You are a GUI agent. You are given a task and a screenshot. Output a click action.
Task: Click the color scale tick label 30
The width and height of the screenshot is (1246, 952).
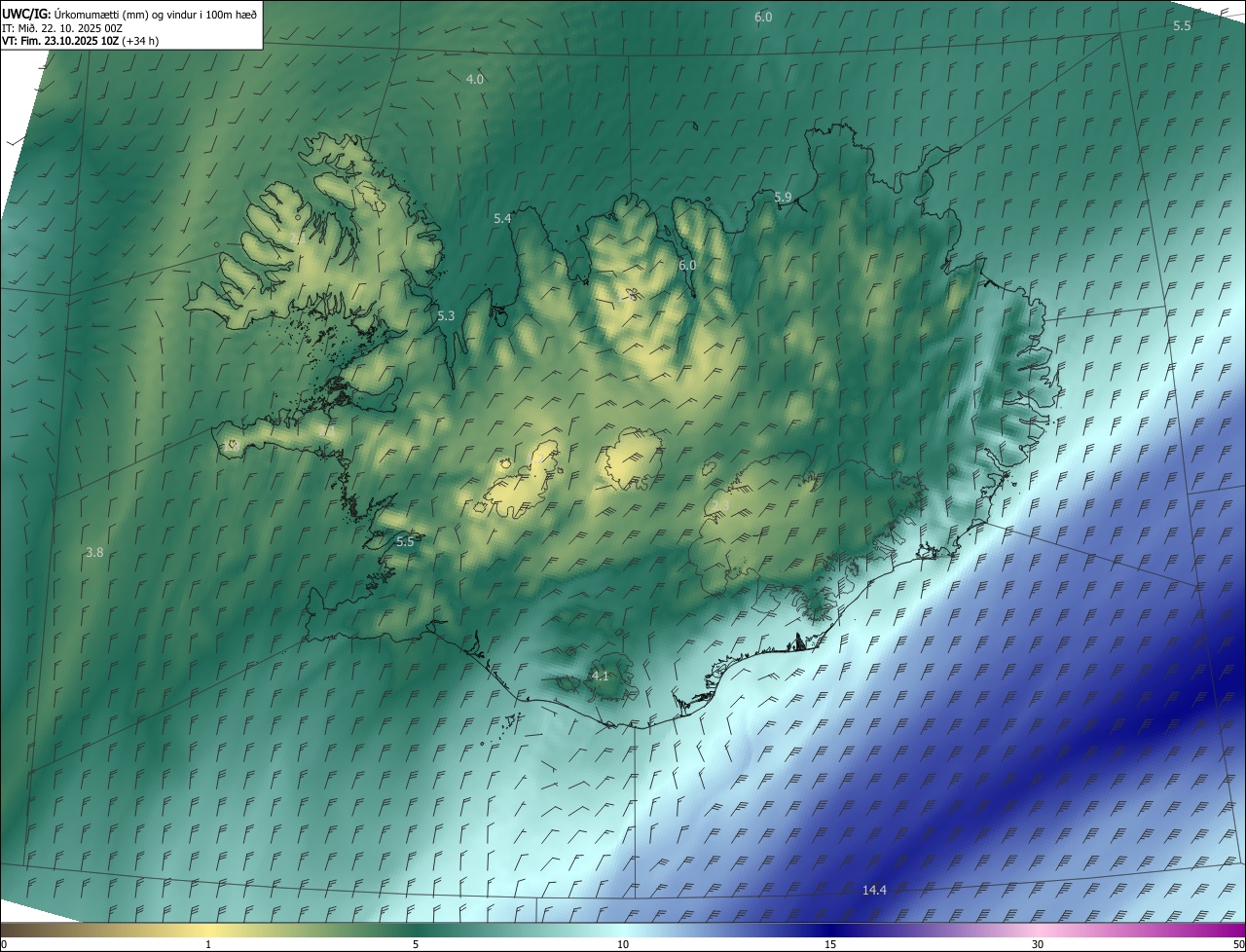pyautogui.click(x=1038, y=944)
